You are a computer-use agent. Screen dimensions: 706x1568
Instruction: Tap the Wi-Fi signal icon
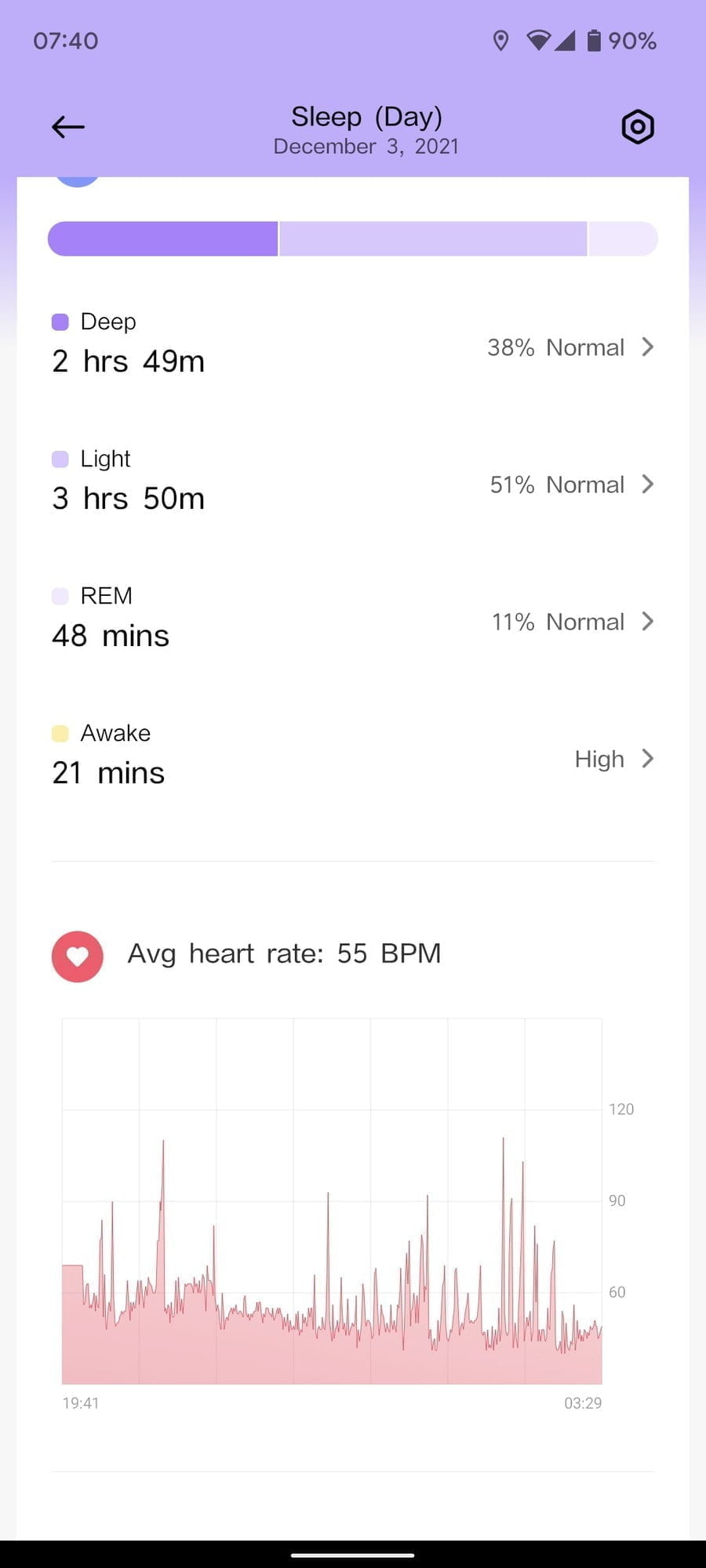[x=538, y=41]
